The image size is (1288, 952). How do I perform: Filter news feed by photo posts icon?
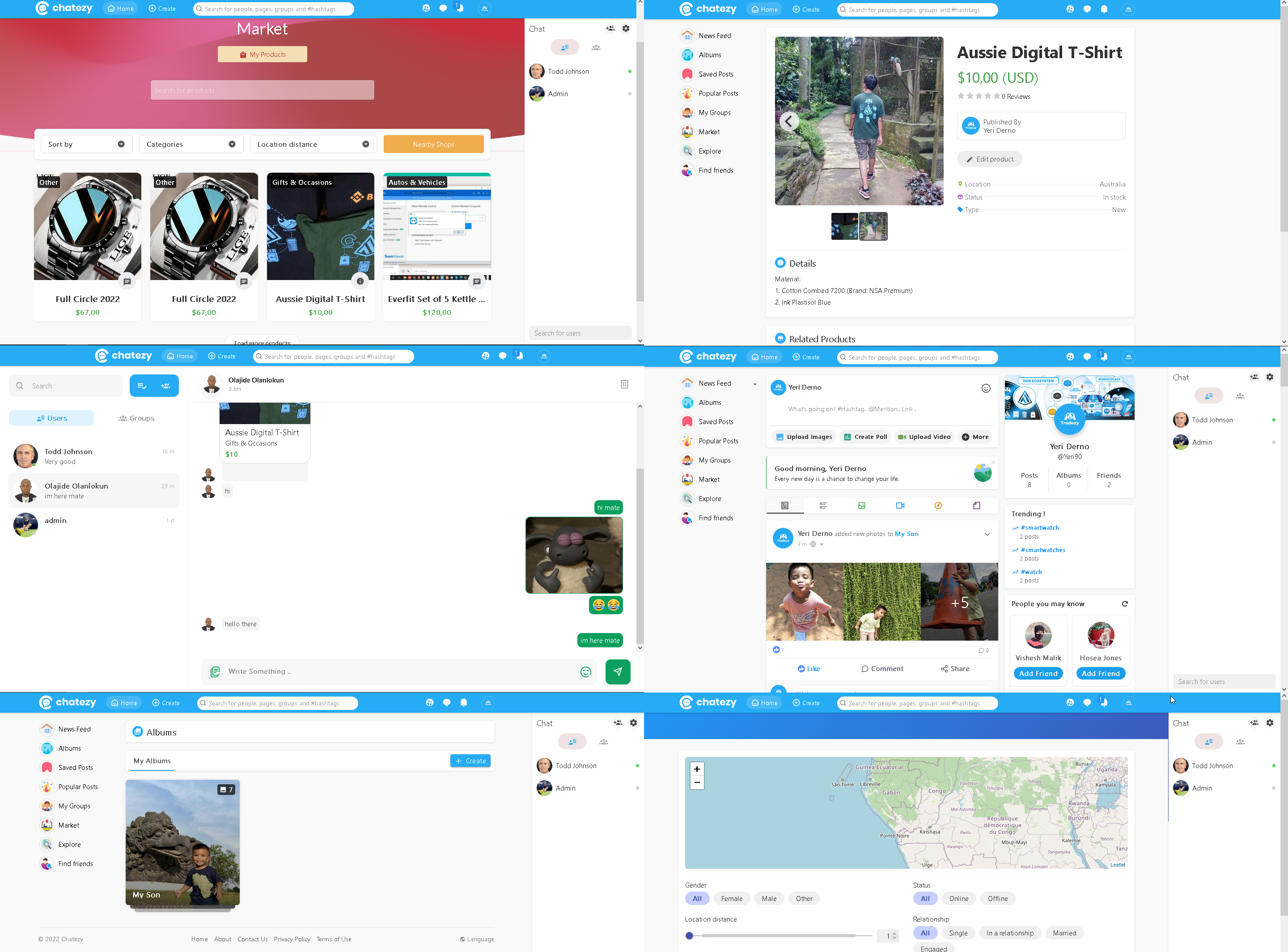(862, 506)
